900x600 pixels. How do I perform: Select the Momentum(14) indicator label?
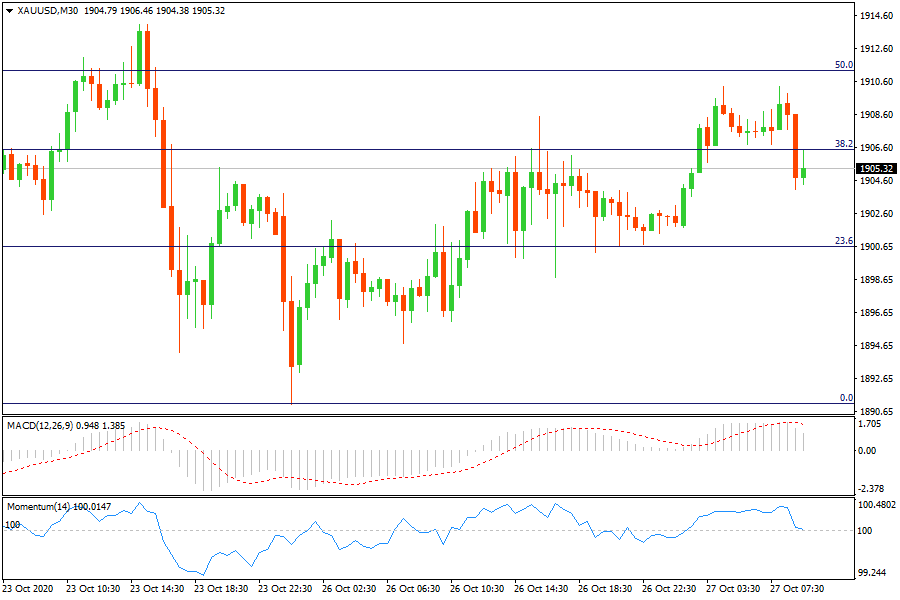39,507
